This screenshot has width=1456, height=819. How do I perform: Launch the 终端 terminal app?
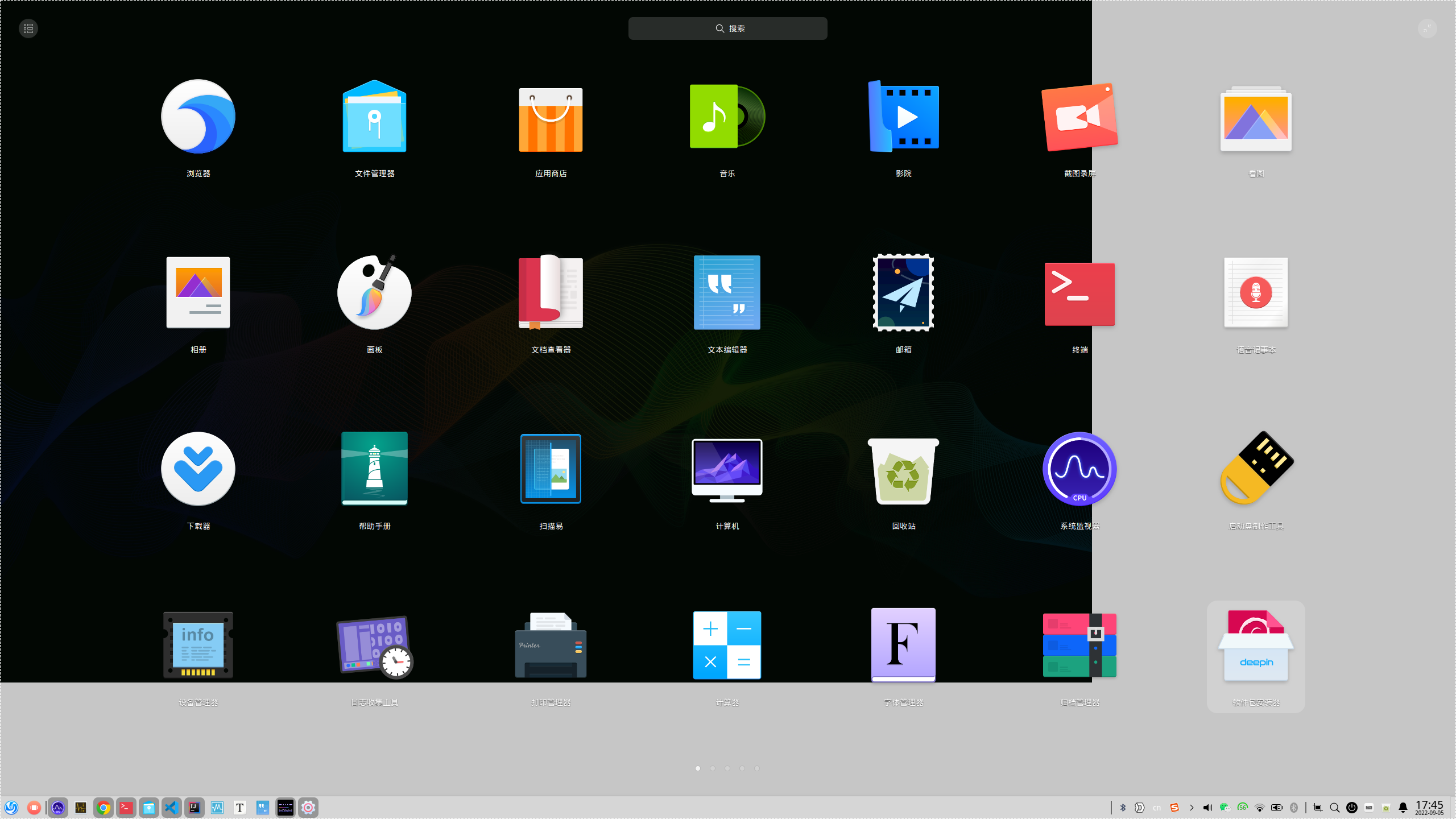tap(1079, 294)
